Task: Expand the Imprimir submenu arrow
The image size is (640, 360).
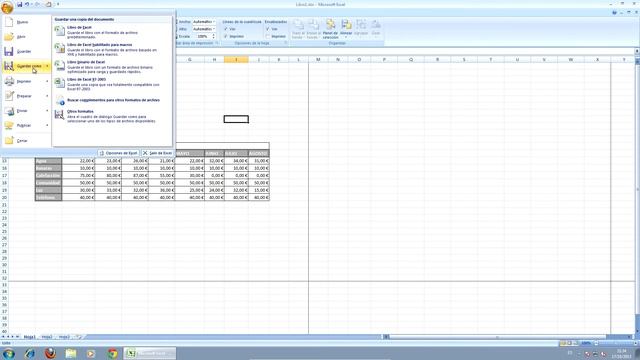Action: click(x=47, y=81)
